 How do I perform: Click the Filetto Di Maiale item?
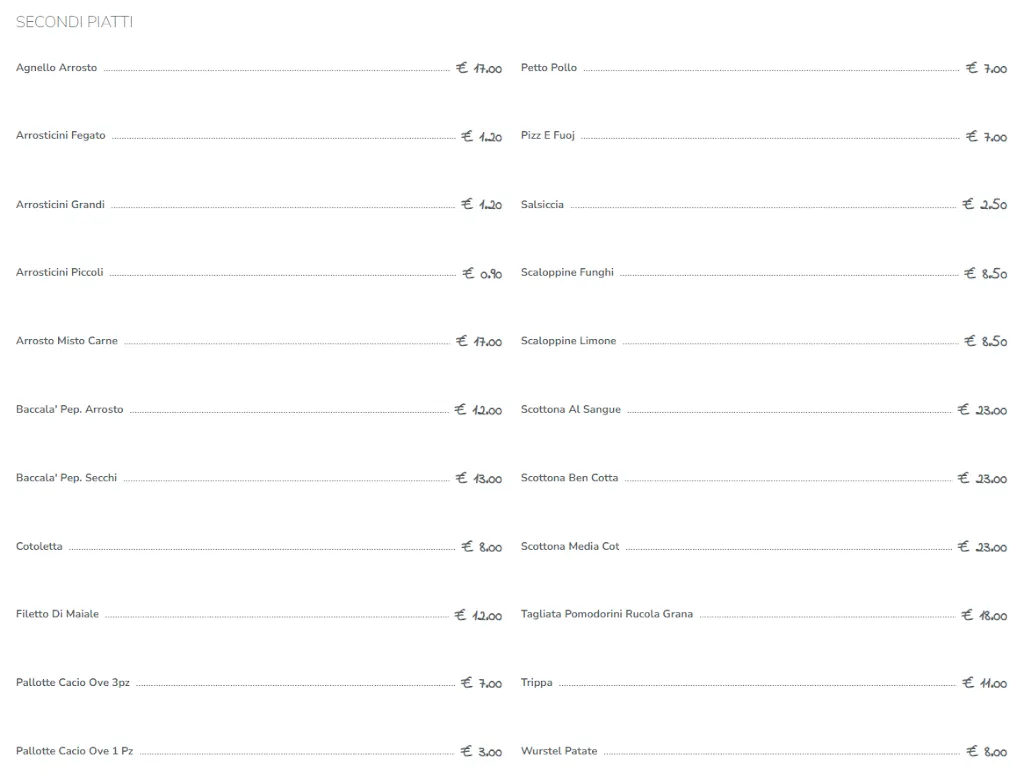click(x=58, y=614)
